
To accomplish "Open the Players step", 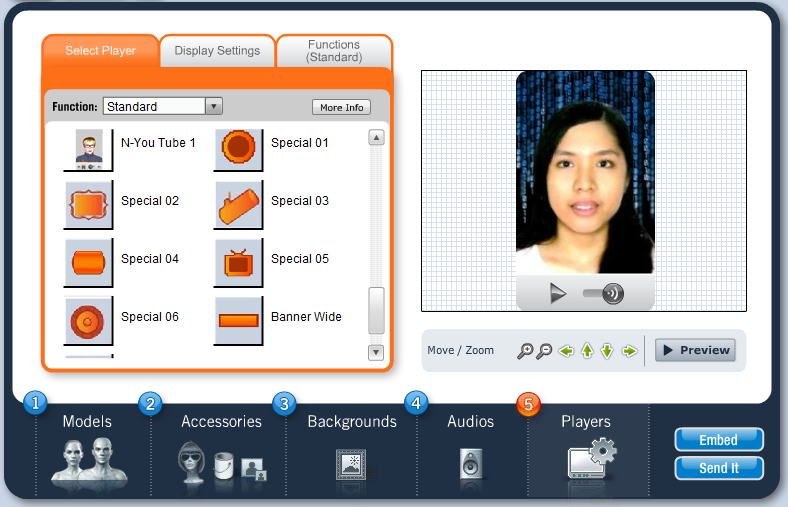I will tap(586, 451).
